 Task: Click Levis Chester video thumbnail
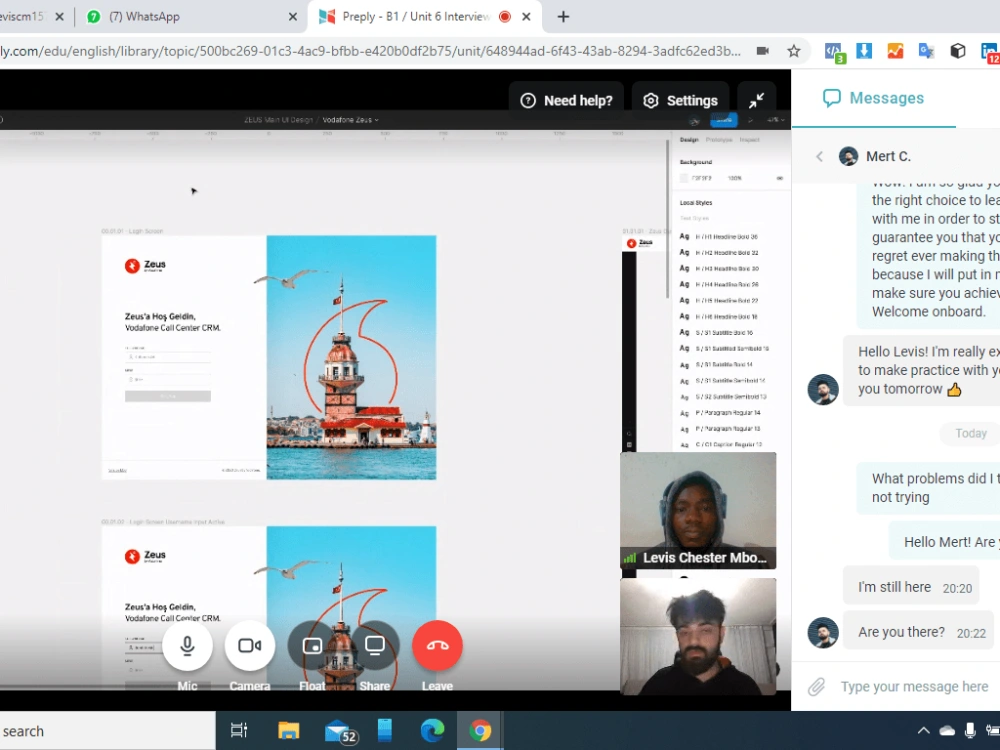[x=698, y=510]
